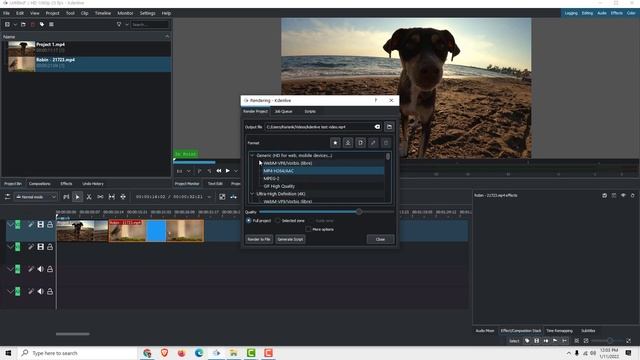Click the tag icon in bottom timeline status bar
Viewport: 640px width, 360px height.
[527, 340]
